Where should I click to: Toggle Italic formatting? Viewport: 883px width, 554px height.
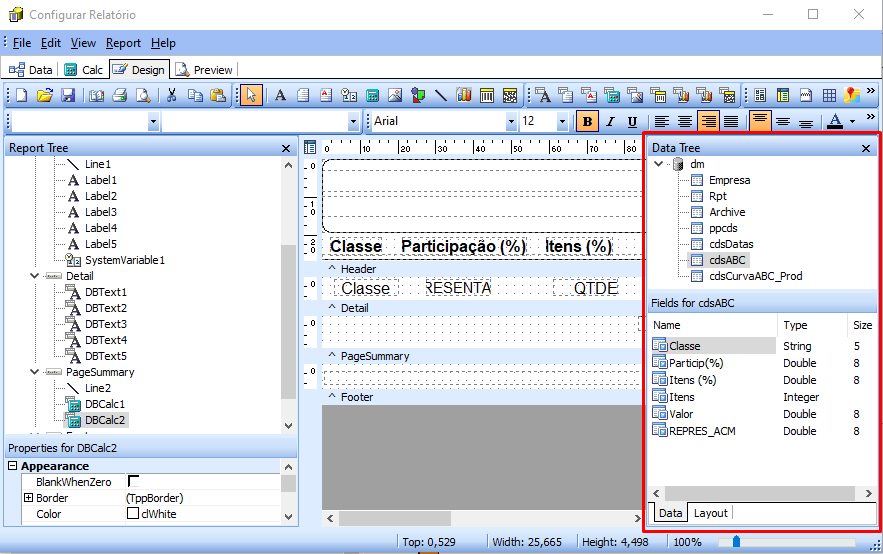click(x=609, y=122)
